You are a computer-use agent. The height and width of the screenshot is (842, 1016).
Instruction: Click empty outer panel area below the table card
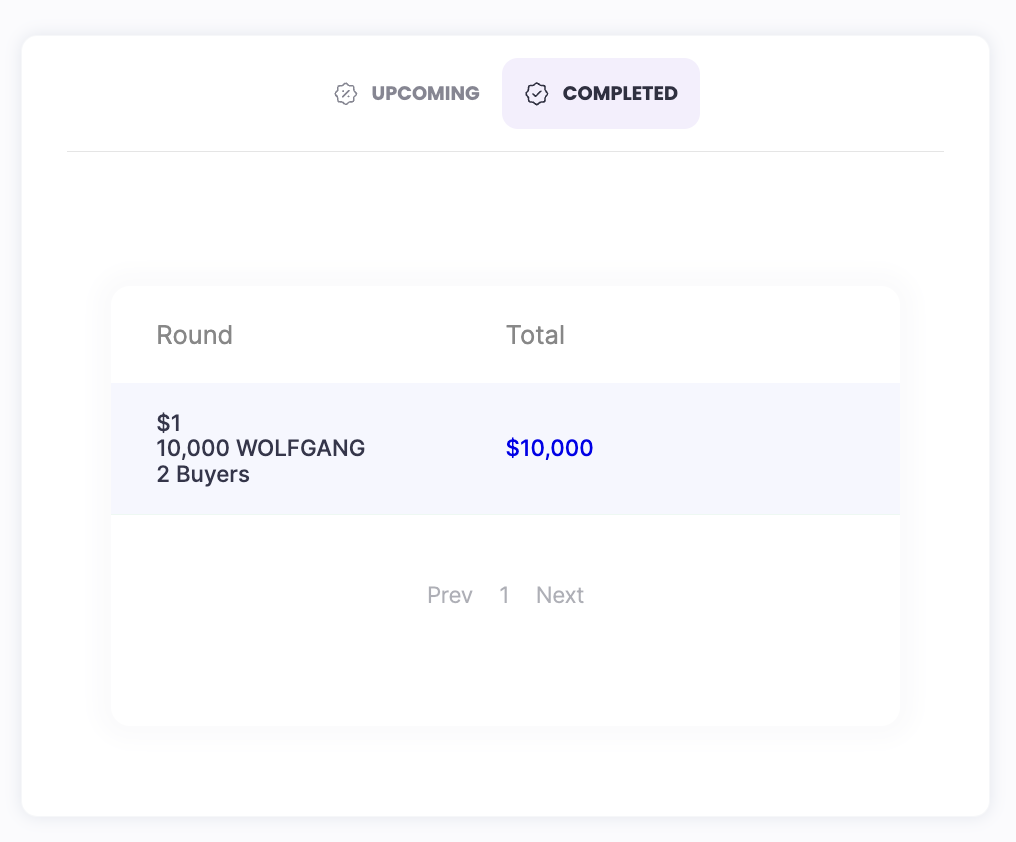pos(505,772)
